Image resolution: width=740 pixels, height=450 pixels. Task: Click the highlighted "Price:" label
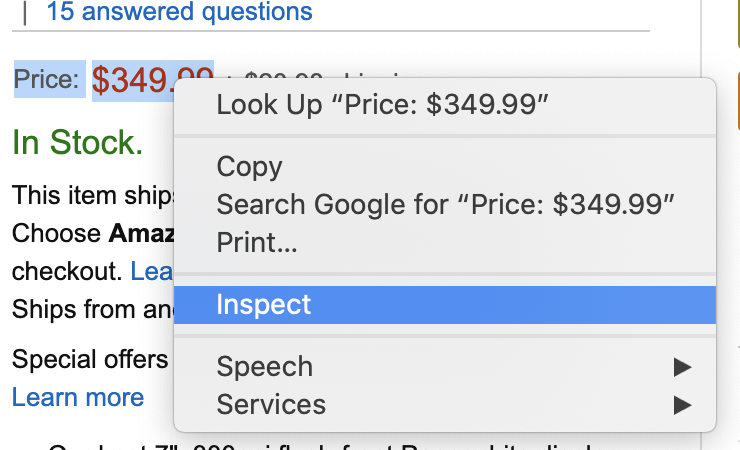click(46, 80)
